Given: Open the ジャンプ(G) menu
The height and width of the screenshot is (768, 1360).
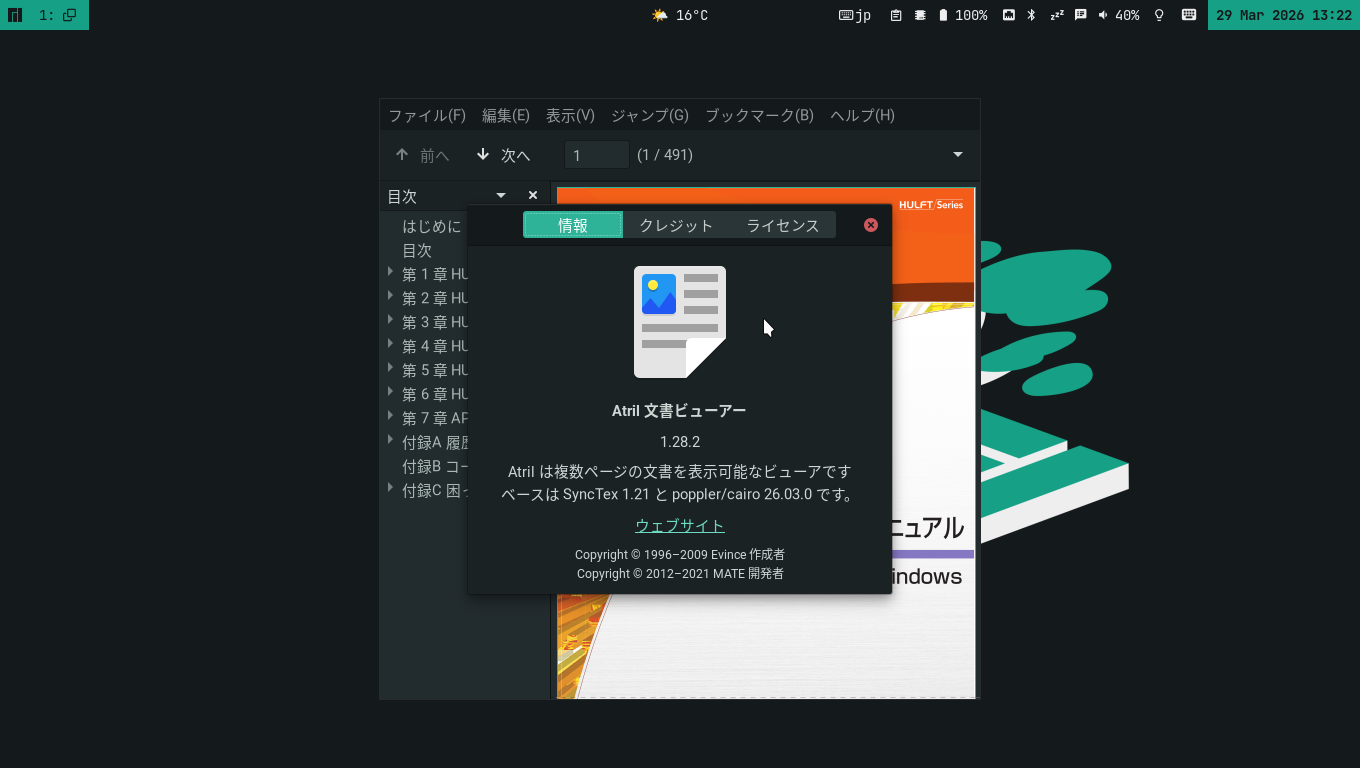Looking at the screenshot, I should (650, 115).
